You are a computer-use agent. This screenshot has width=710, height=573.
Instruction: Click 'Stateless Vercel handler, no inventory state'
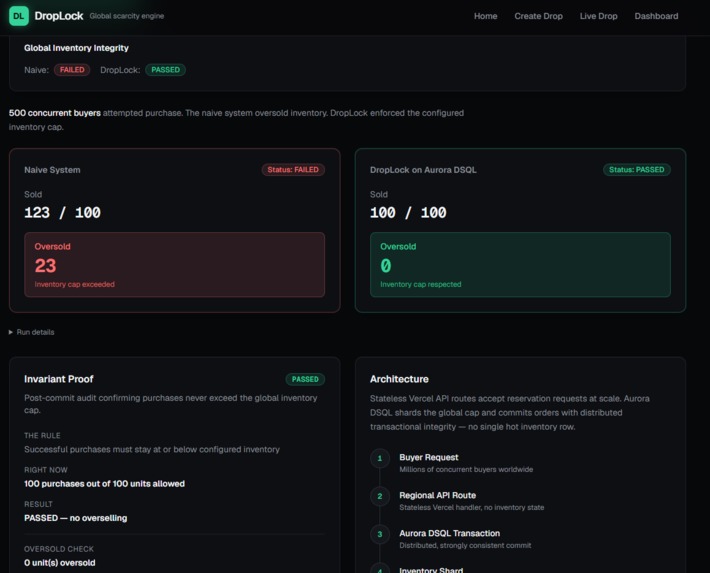[x=472, y=508]
